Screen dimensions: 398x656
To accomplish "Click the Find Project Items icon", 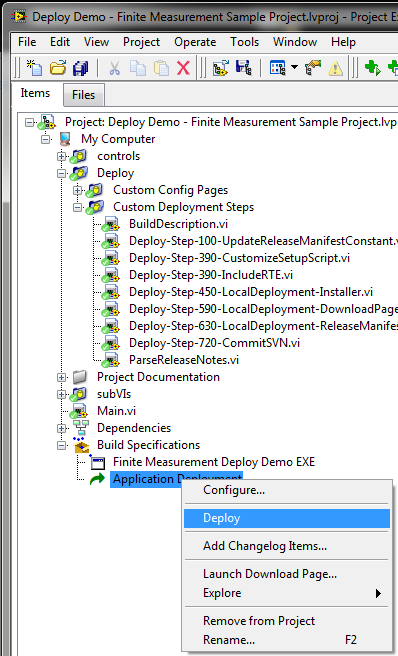I will click(313, 67).
